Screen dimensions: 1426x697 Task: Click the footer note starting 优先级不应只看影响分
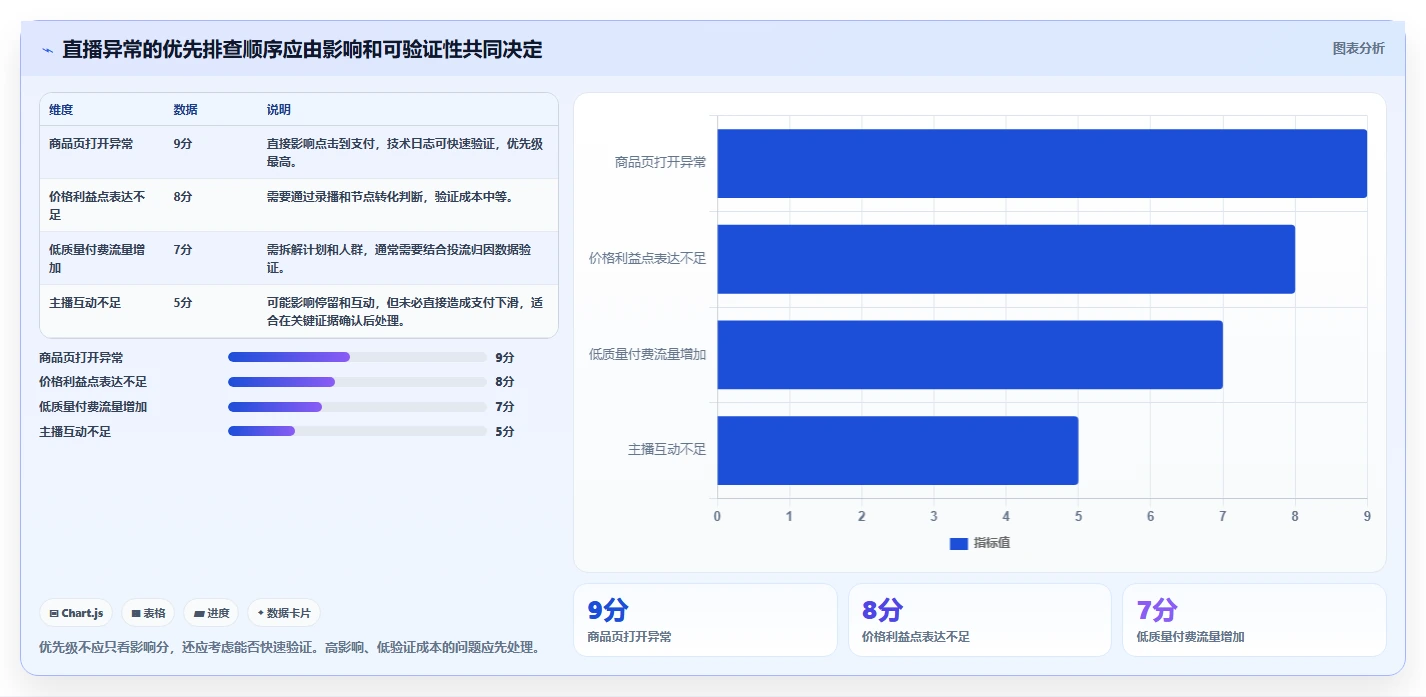[x=290, y=647]
